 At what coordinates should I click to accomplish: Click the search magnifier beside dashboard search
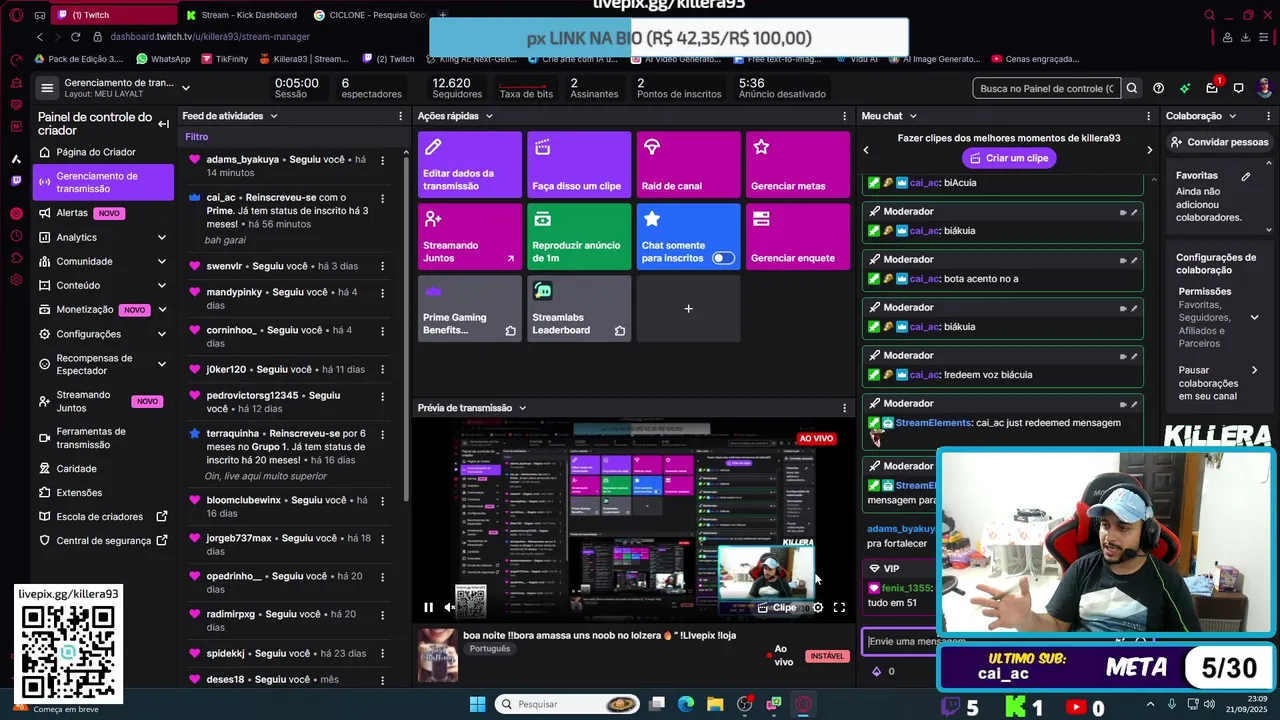coord(1132,88)
